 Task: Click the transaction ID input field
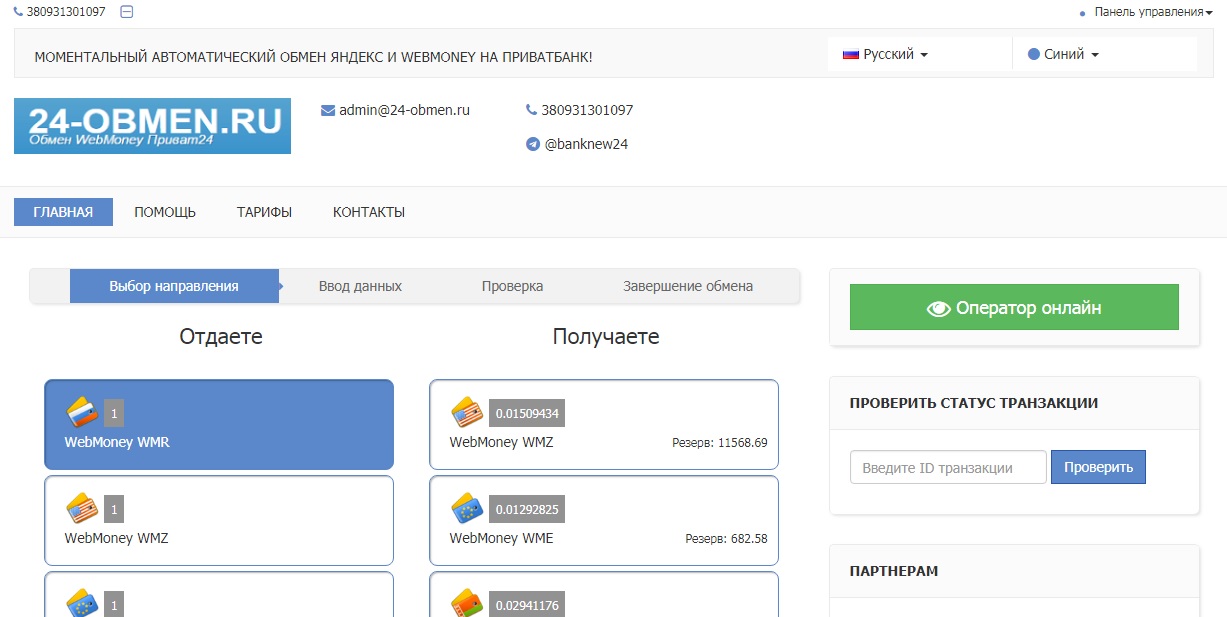pos(947,467)
